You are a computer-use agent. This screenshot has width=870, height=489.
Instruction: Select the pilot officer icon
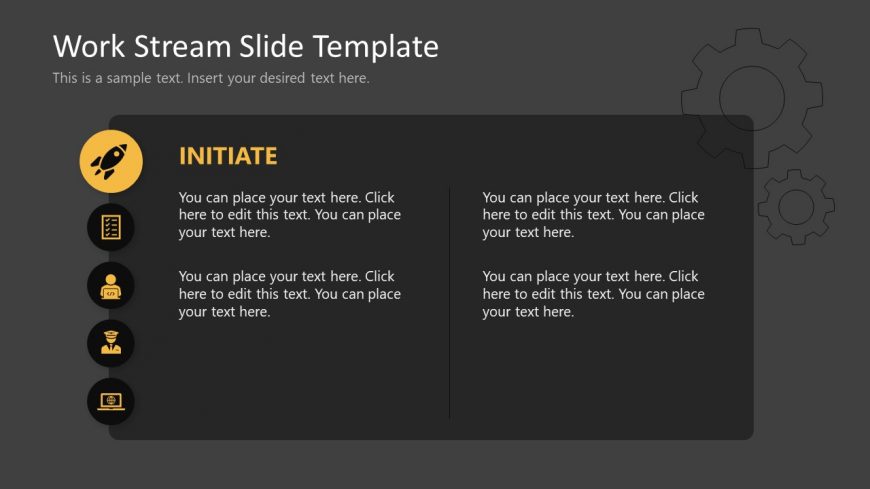click(x=111, y=342)
